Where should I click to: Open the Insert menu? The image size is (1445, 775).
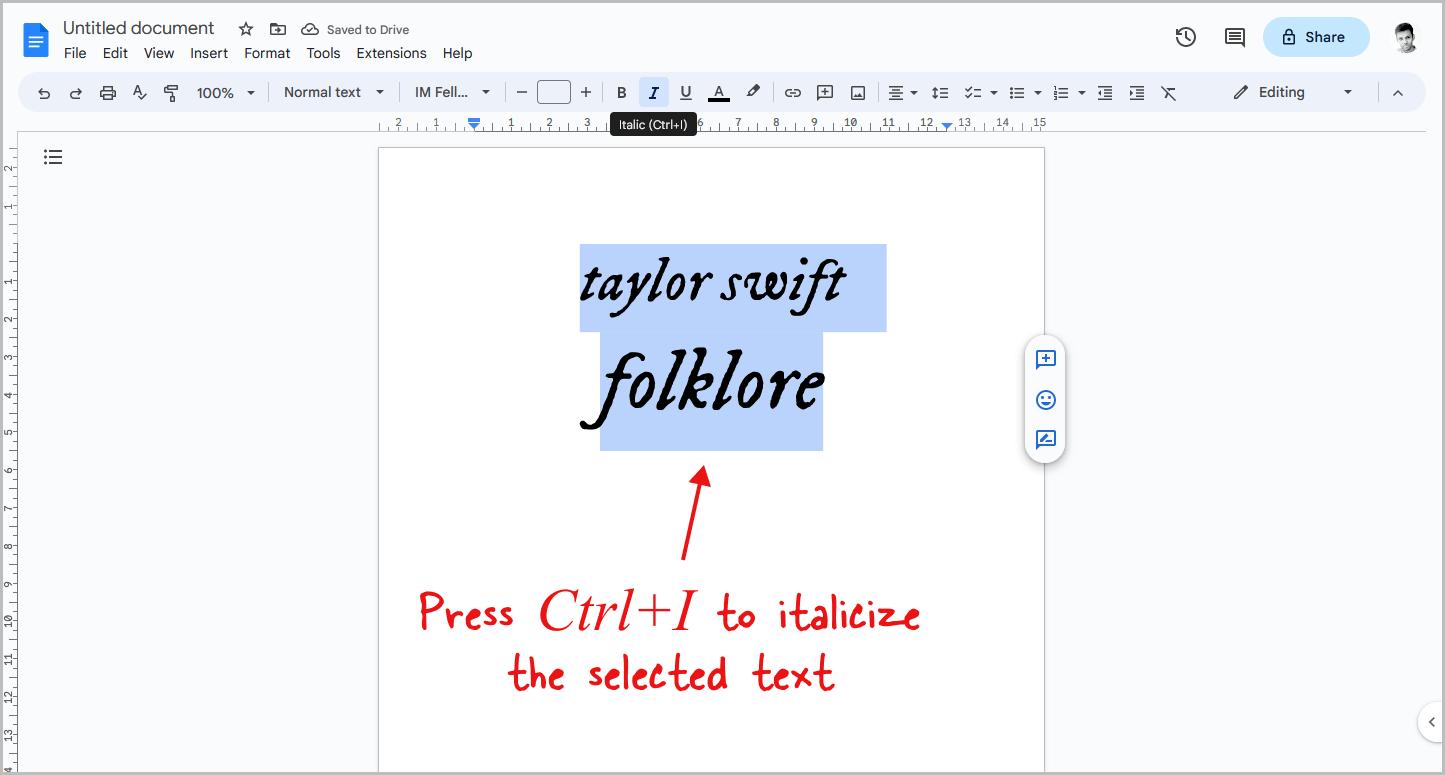click(x=209, y=53)
